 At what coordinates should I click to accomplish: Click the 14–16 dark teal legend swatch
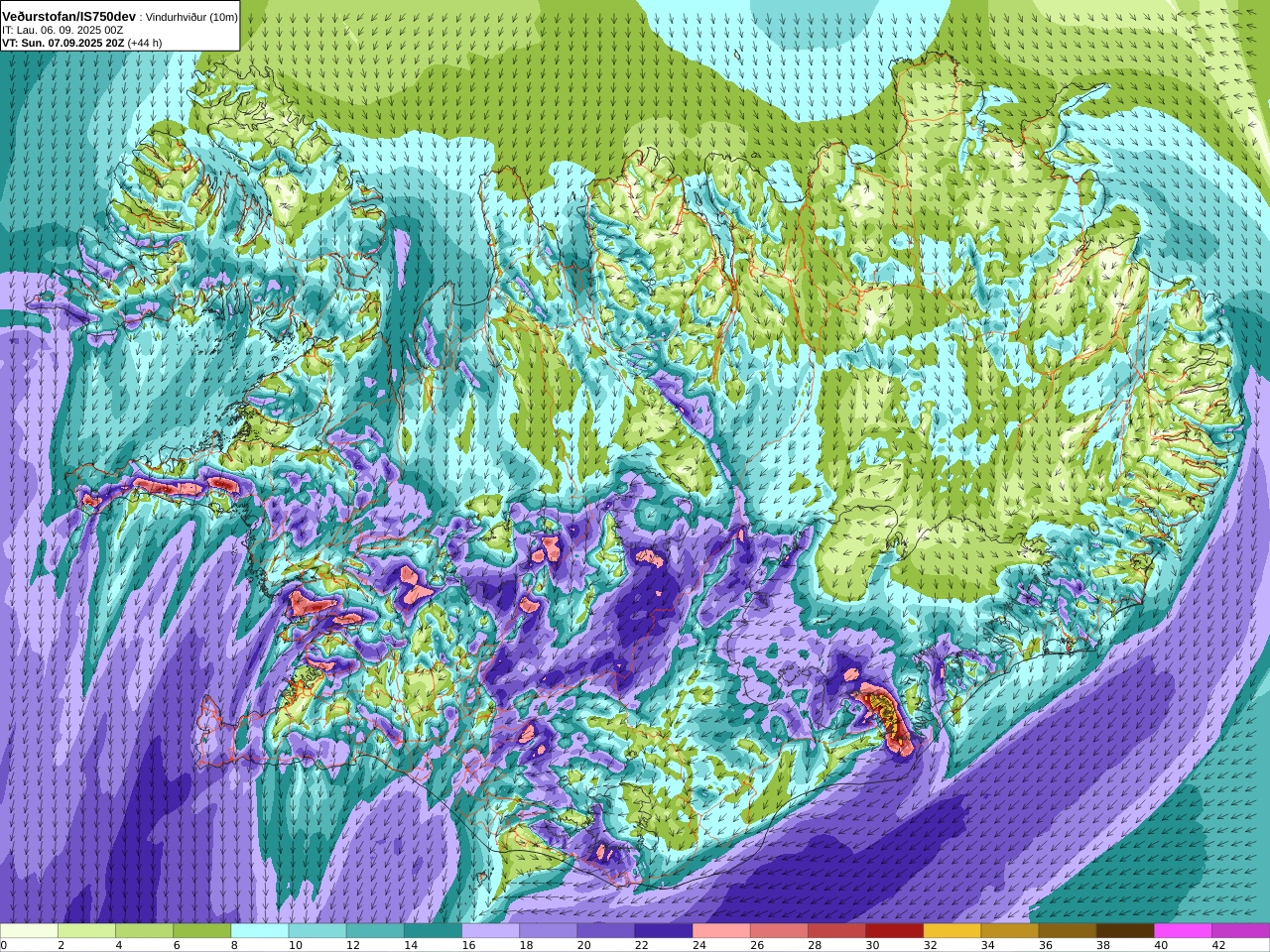tap(433, 931)
